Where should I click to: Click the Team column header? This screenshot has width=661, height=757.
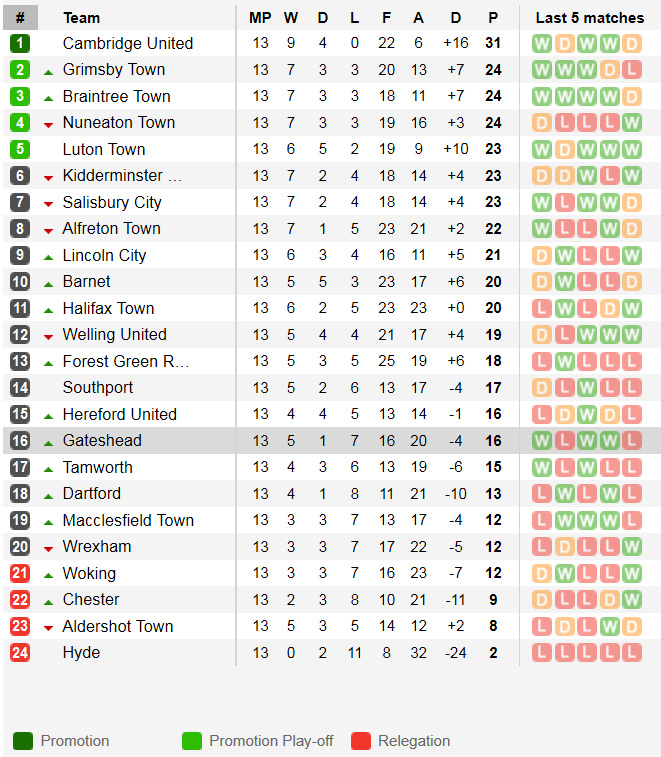pyautogui.click(x=81, y=17)
